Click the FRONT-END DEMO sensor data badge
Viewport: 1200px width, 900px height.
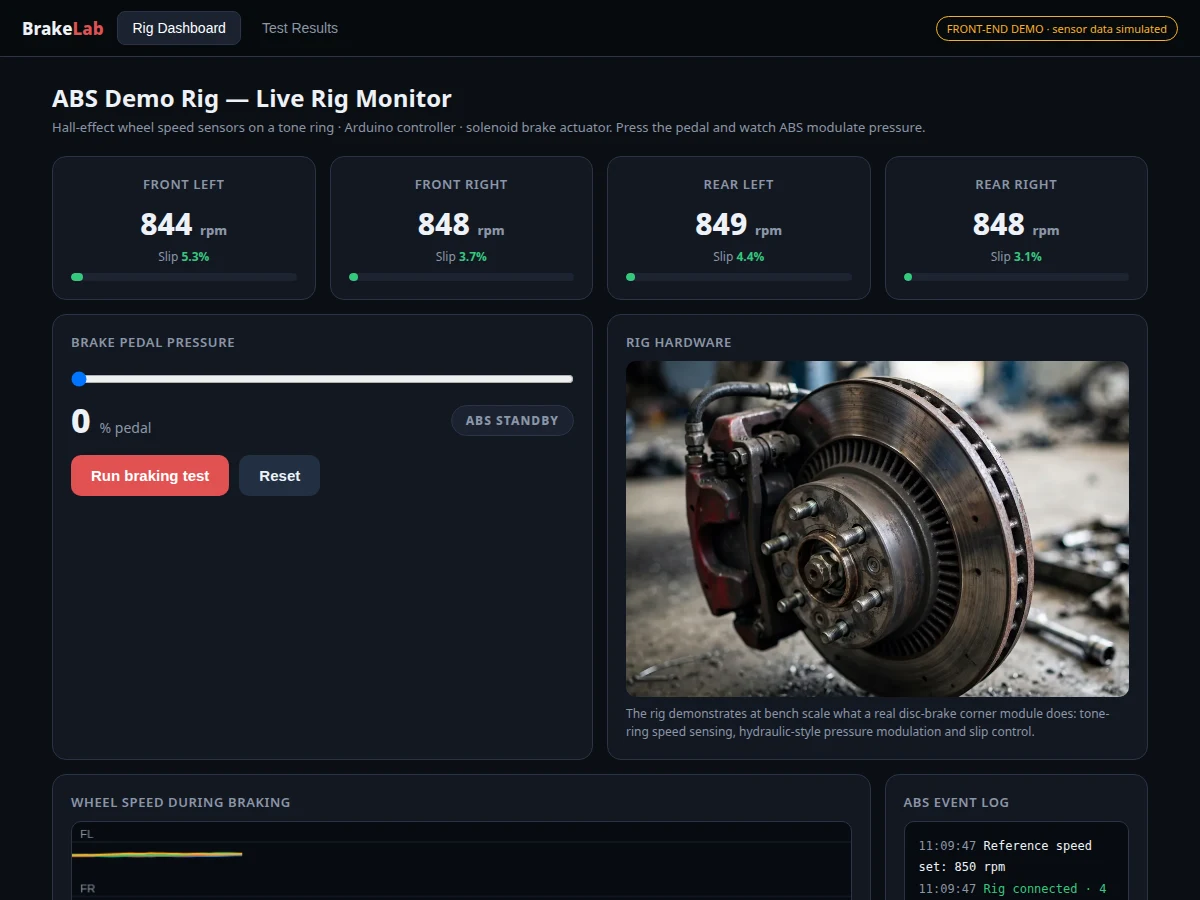pyautogui.click(x=1057, y=29)
